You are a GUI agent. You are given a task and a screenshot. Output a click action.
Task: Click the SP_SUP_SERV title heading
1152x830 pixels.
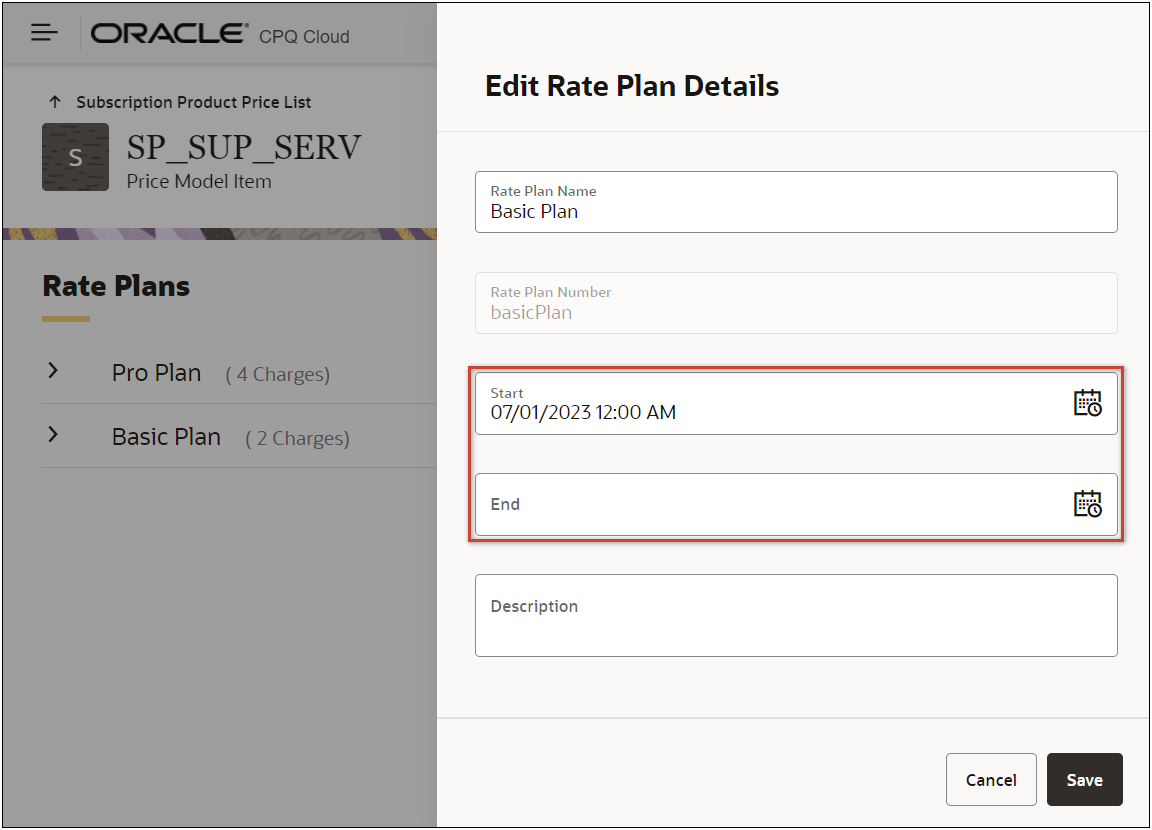coord(243,149)
